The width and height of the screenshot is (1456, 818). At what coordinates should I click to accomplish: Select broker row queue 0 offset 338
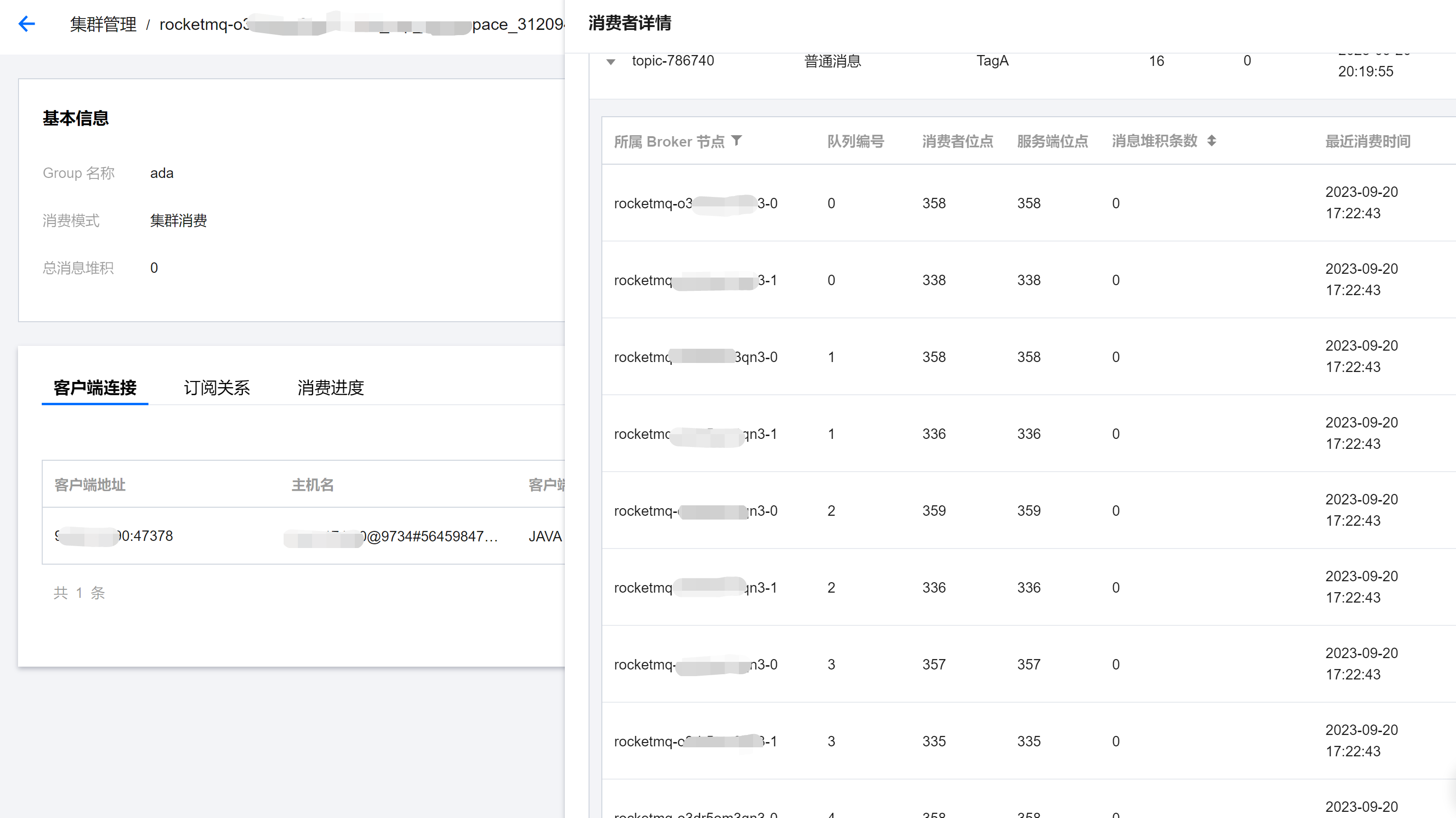pos(934,280)
